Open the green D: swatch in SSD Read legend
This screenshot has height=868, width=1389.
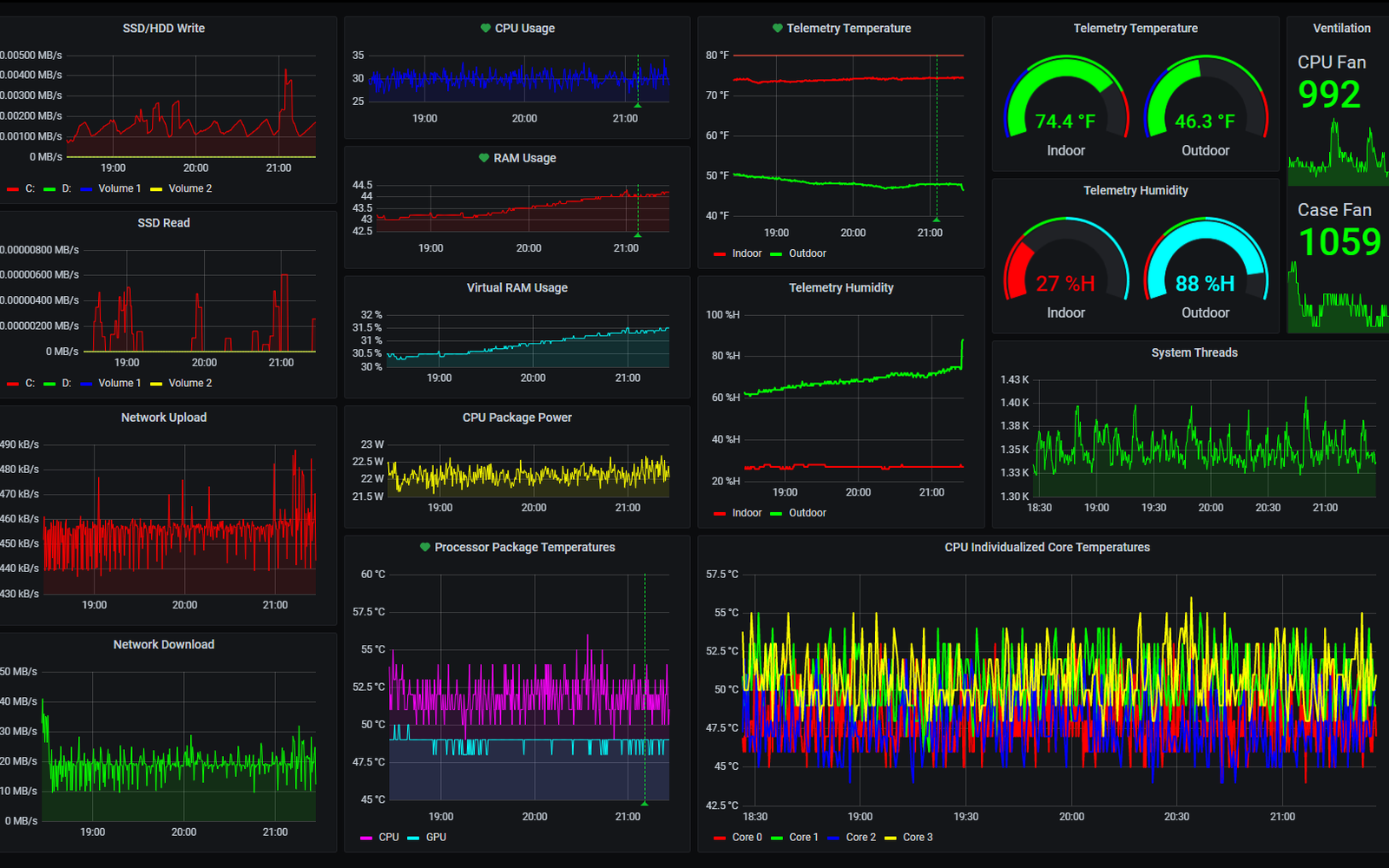point(49,384)
